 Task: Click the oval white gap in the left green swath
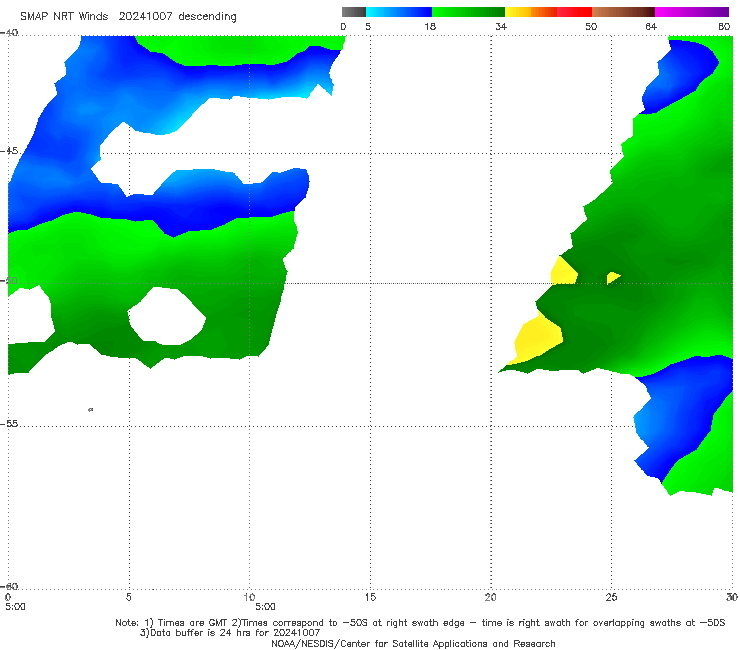pyautogui.click(x=167, y=316)
